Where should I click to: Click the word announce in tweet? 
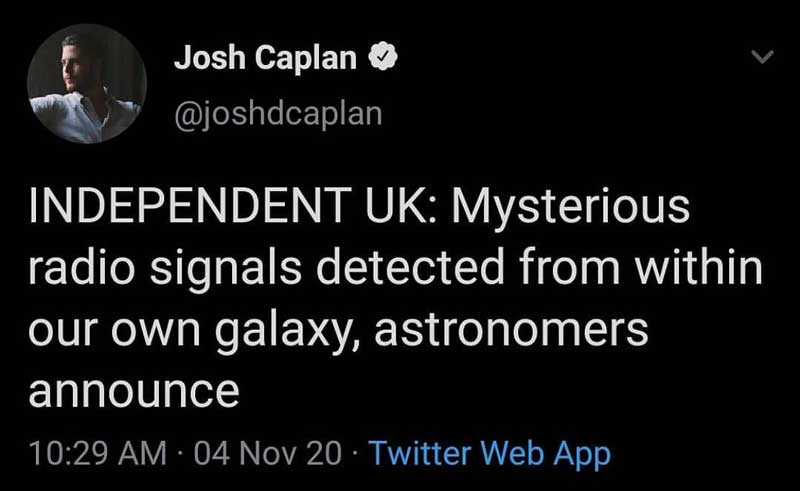tap(134, 388)
